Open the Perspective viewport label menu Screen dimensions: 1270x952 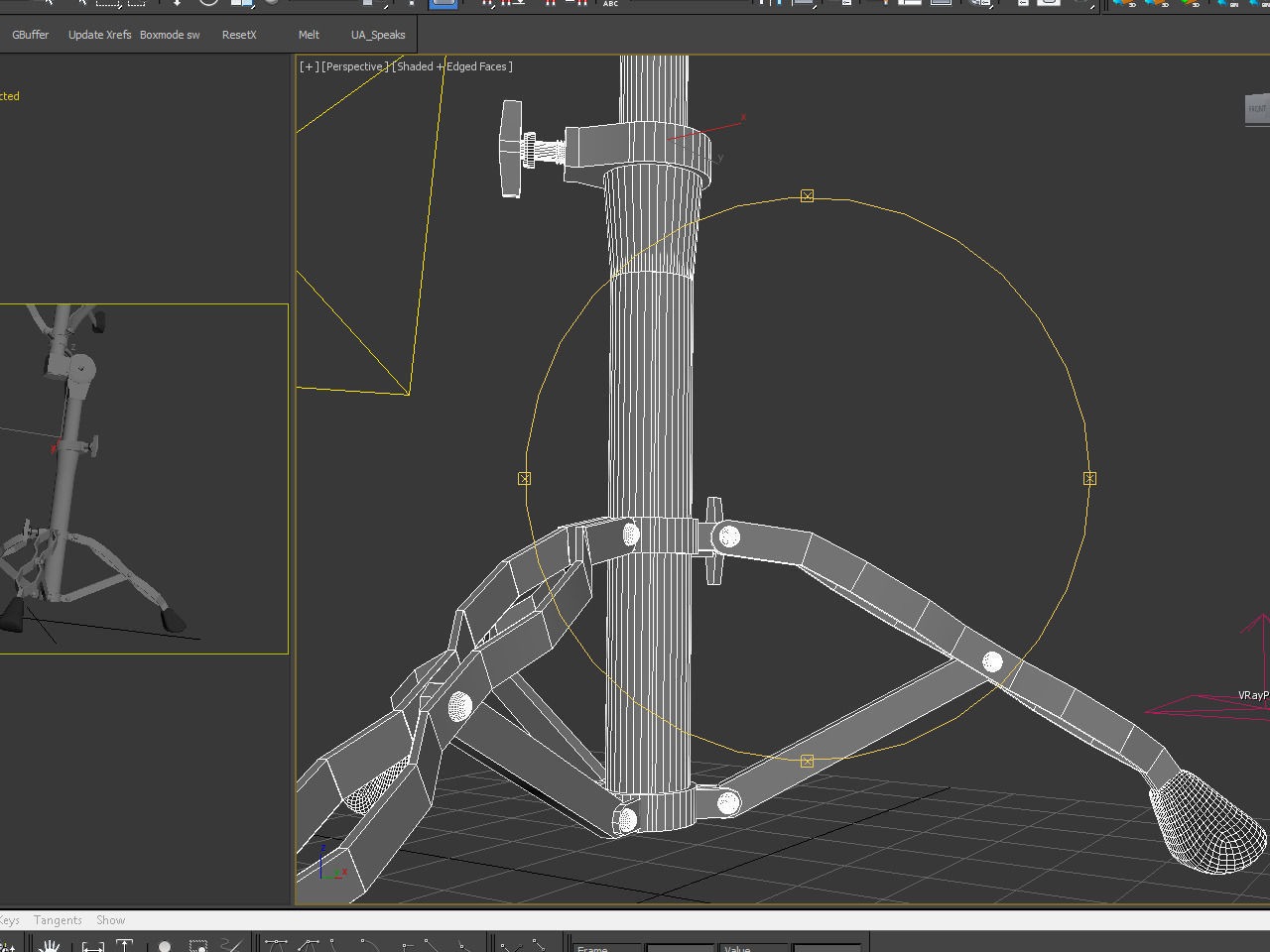tap(355, 66)
